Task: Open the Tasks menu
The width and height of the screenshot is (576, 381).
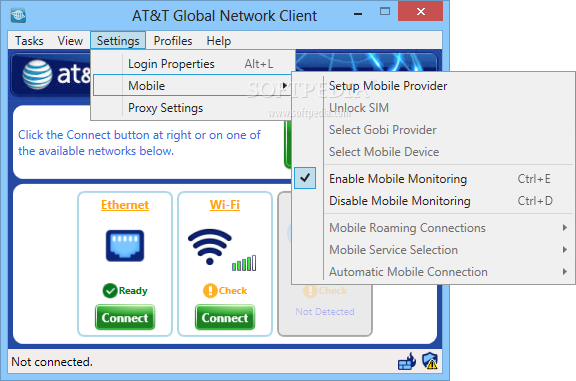Action: 29,41
